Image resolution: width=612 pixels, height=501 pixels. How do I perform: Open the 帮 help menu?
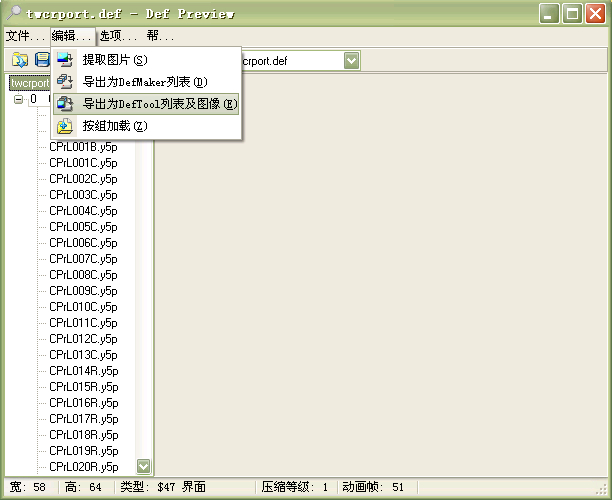pyautogui.click(x=160, y=36)
